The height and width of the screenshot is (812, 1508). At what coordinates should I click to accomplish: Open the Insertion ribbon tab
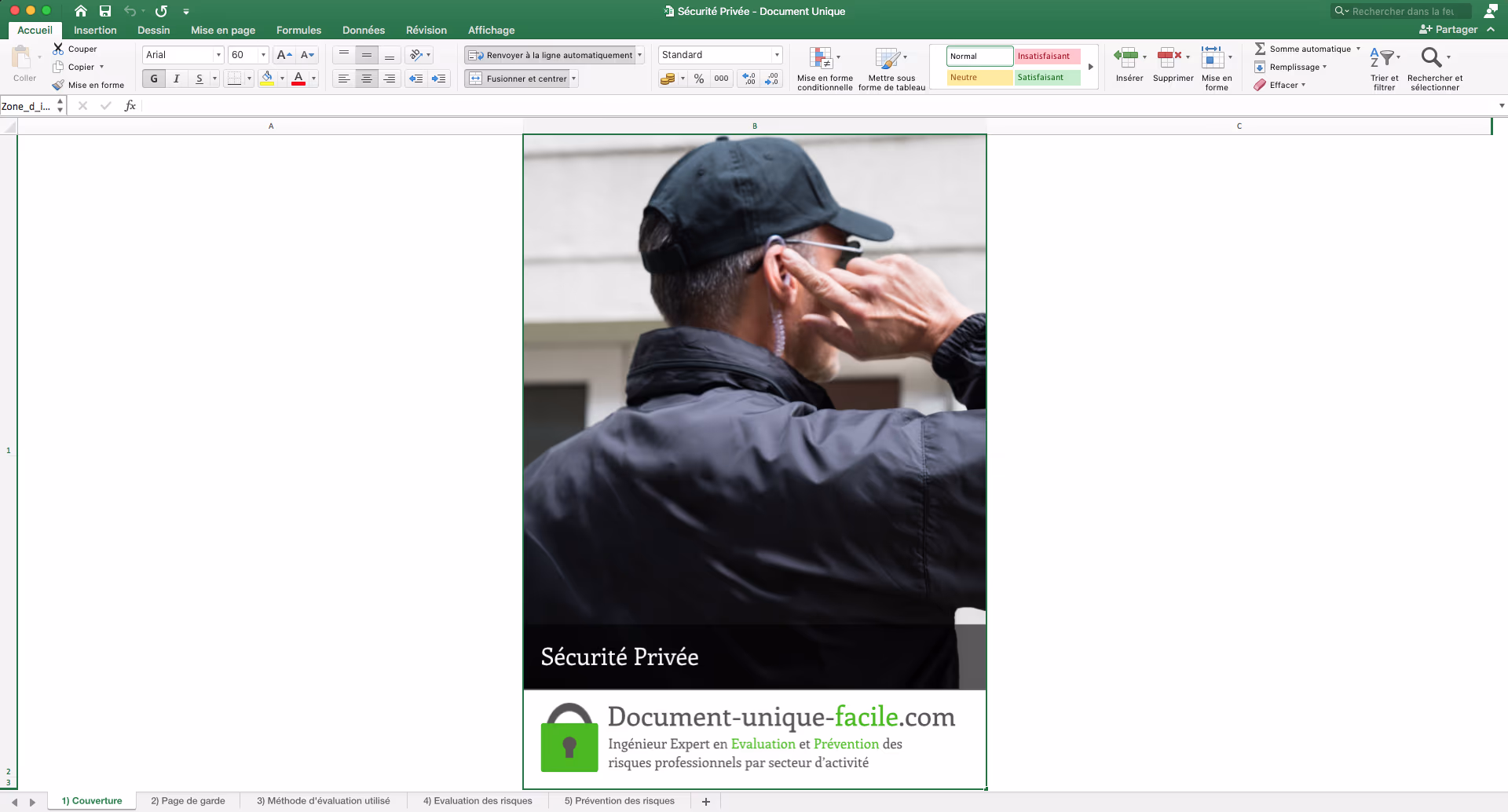(95, 30)
